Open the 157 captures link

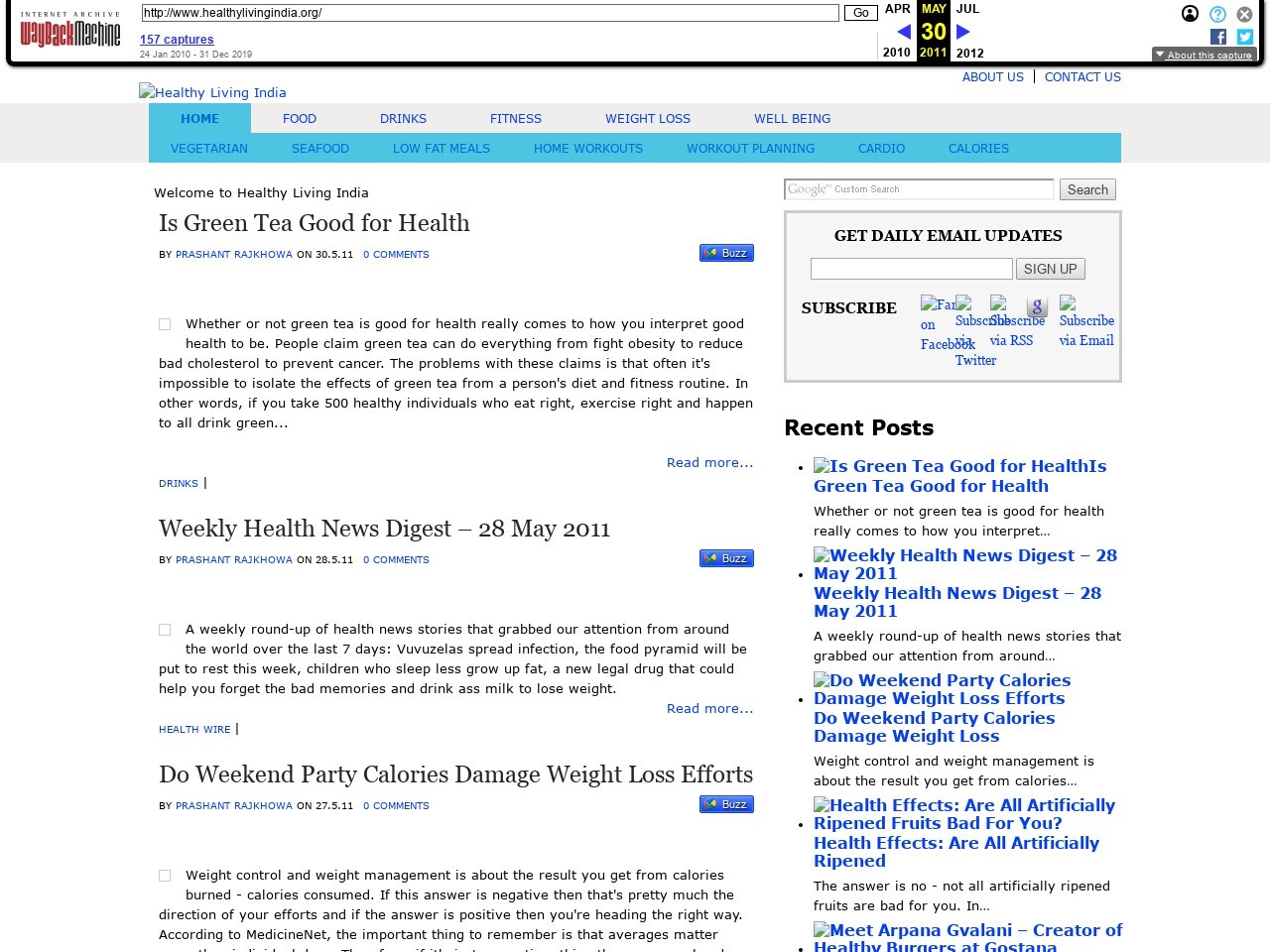177,40
